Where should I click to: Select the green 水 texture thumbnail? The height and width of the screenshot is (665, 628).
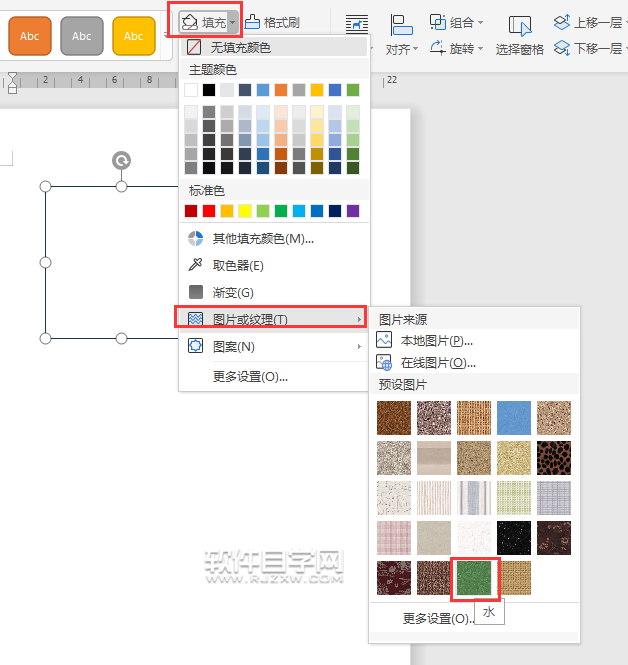tap(474, 578)
